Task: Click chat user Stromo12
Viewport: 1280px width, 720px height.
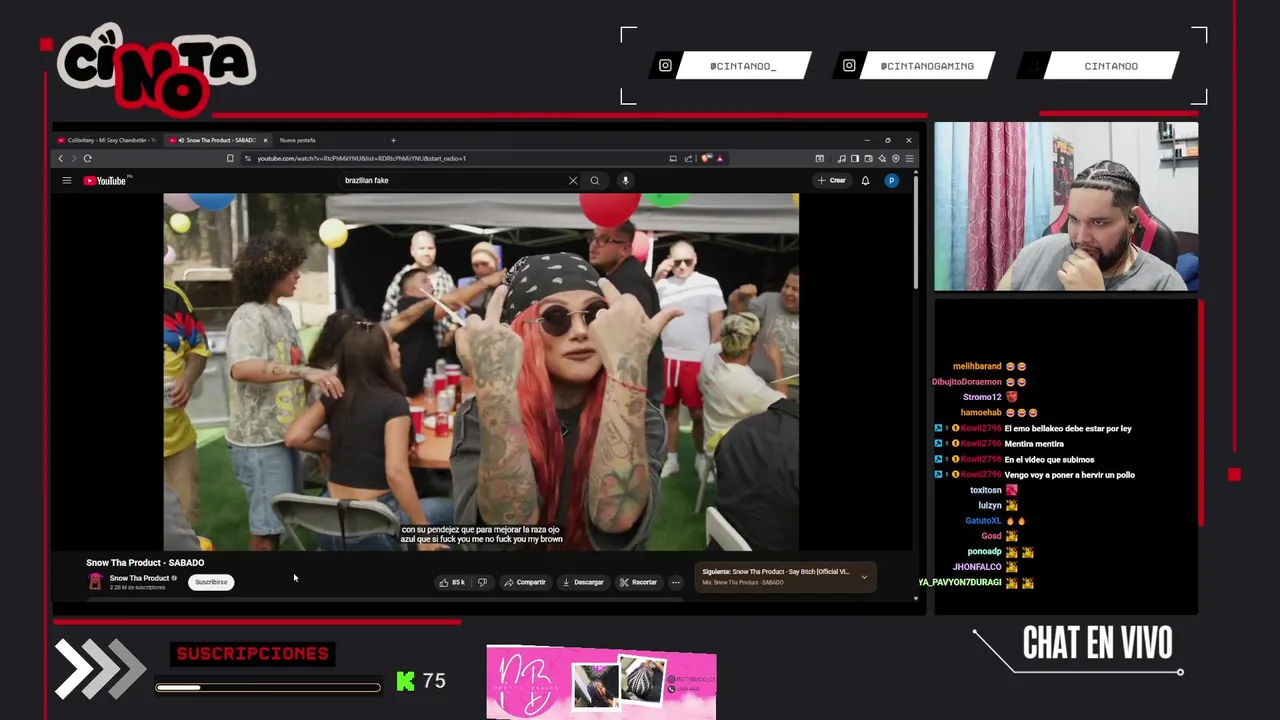Action: point(982,397)
